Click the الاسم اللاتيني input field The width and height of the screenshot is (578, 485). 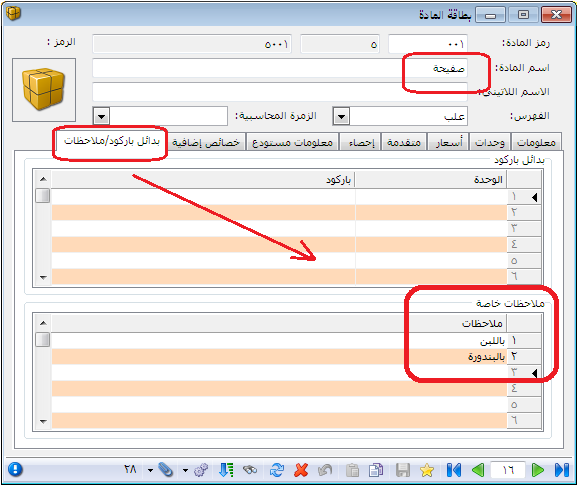pos(280,92)
